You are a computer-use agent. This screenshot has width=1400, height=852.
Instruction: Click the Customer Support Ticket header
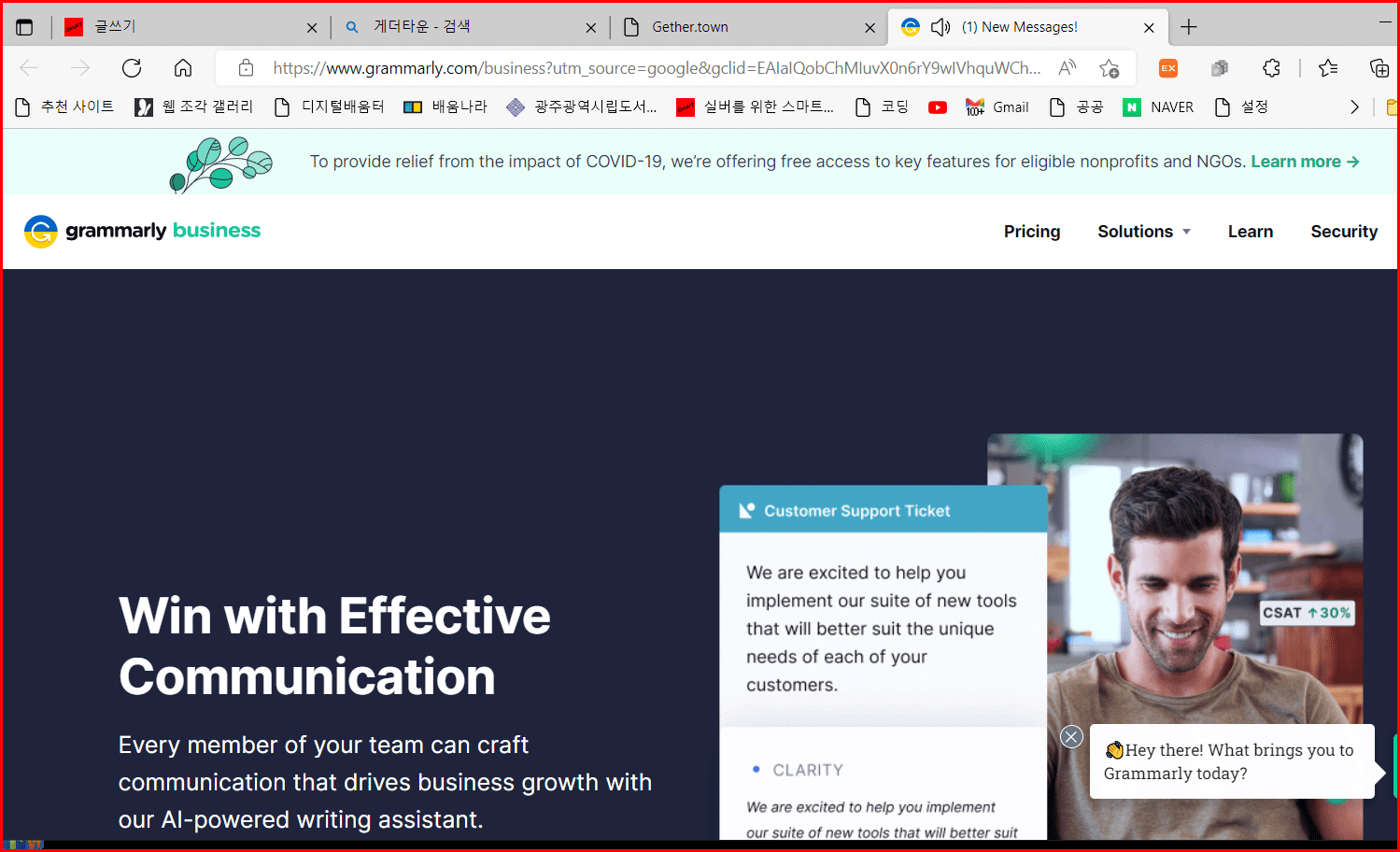click(884, 510)
